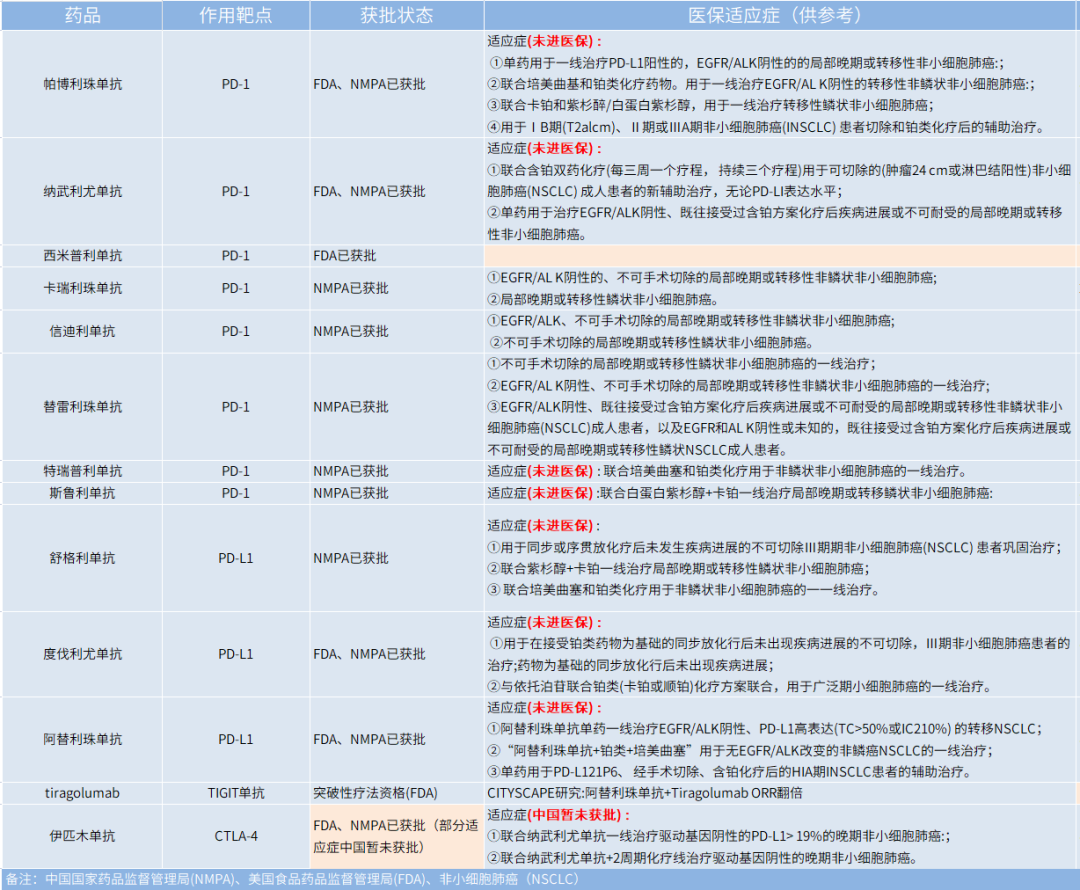Click the 医保适应症（供参考）column header
1080x890 pixels.
tap(781, 15)
